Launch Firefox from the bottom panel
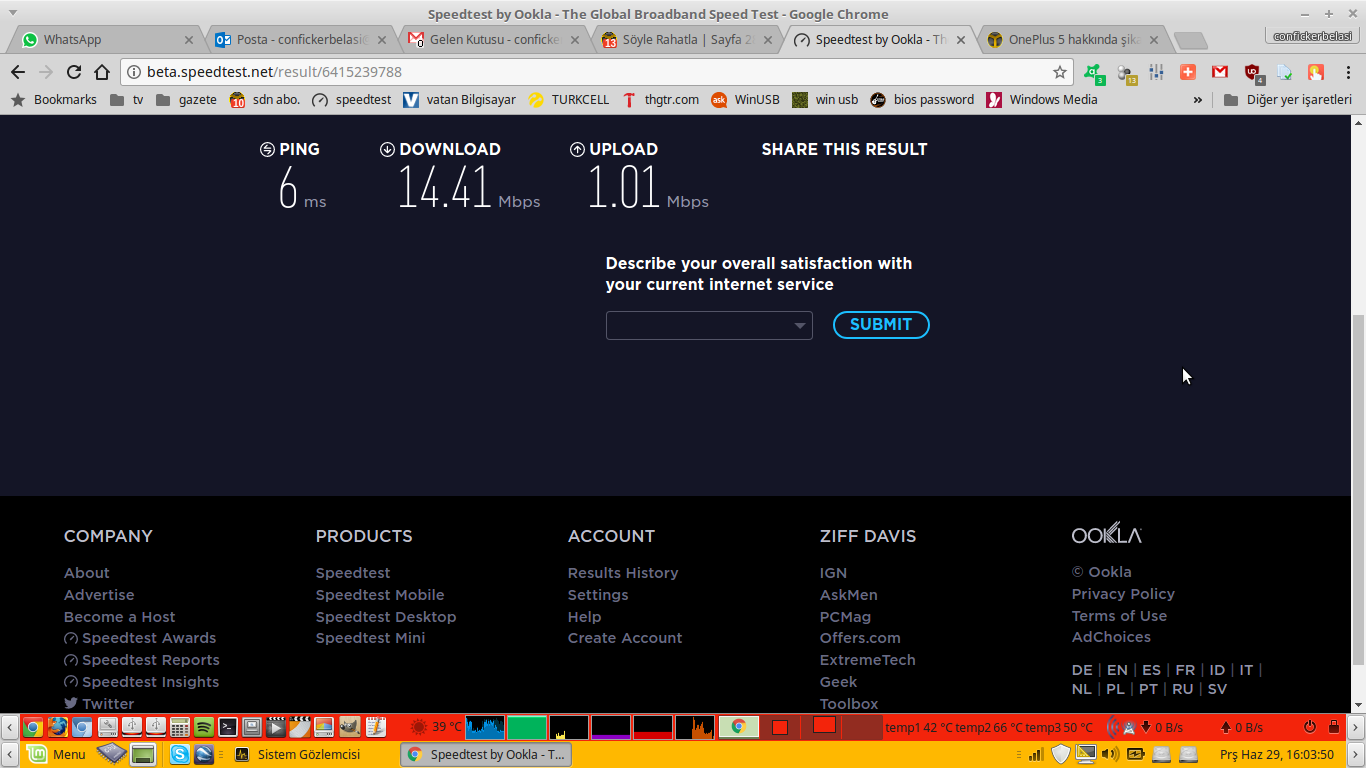The height and width of the screenshot is (768, 1366). pos(57,727)
